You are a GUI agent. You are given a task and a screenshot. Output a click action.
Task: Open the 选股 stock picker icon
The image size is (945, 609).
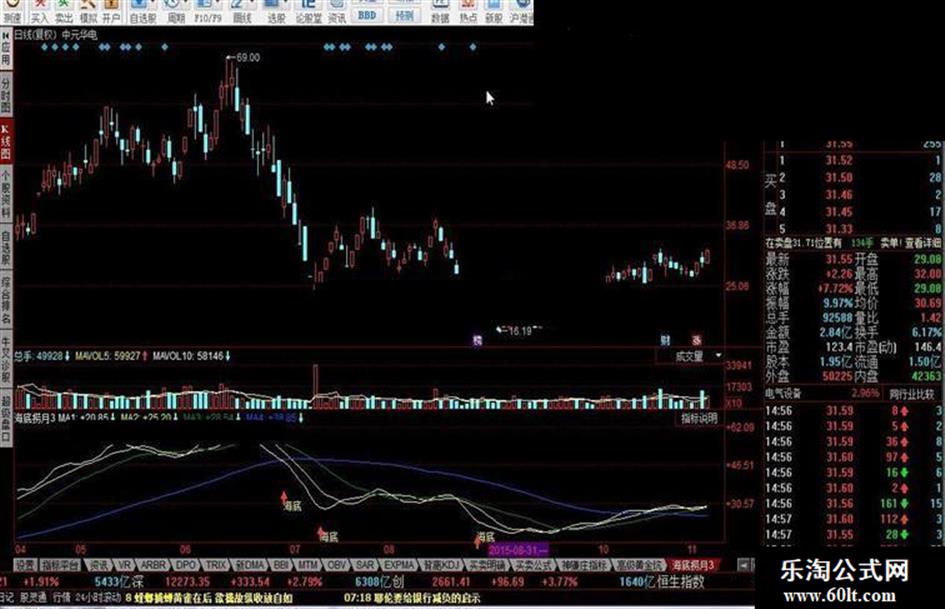[x=275, y=11]
